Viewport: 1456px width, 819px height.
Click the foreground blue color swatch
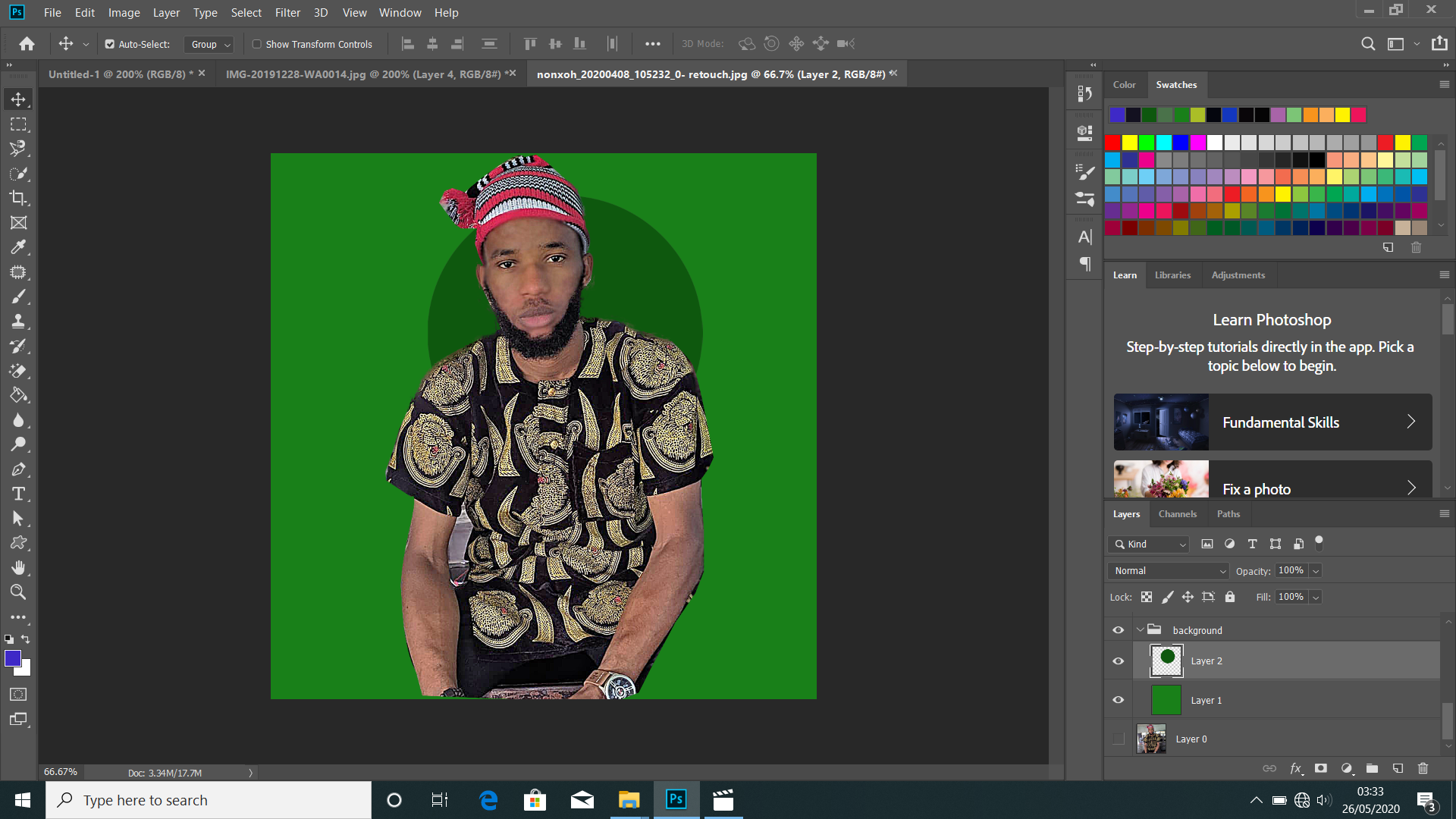click(x=13, y=658)
